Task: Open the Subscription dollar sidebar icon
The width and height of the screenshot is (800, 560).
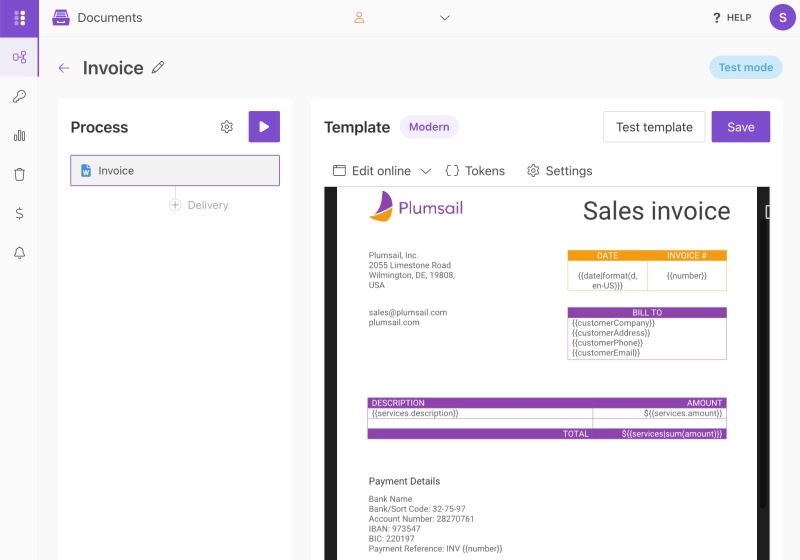Action: (x=19, y=213)
